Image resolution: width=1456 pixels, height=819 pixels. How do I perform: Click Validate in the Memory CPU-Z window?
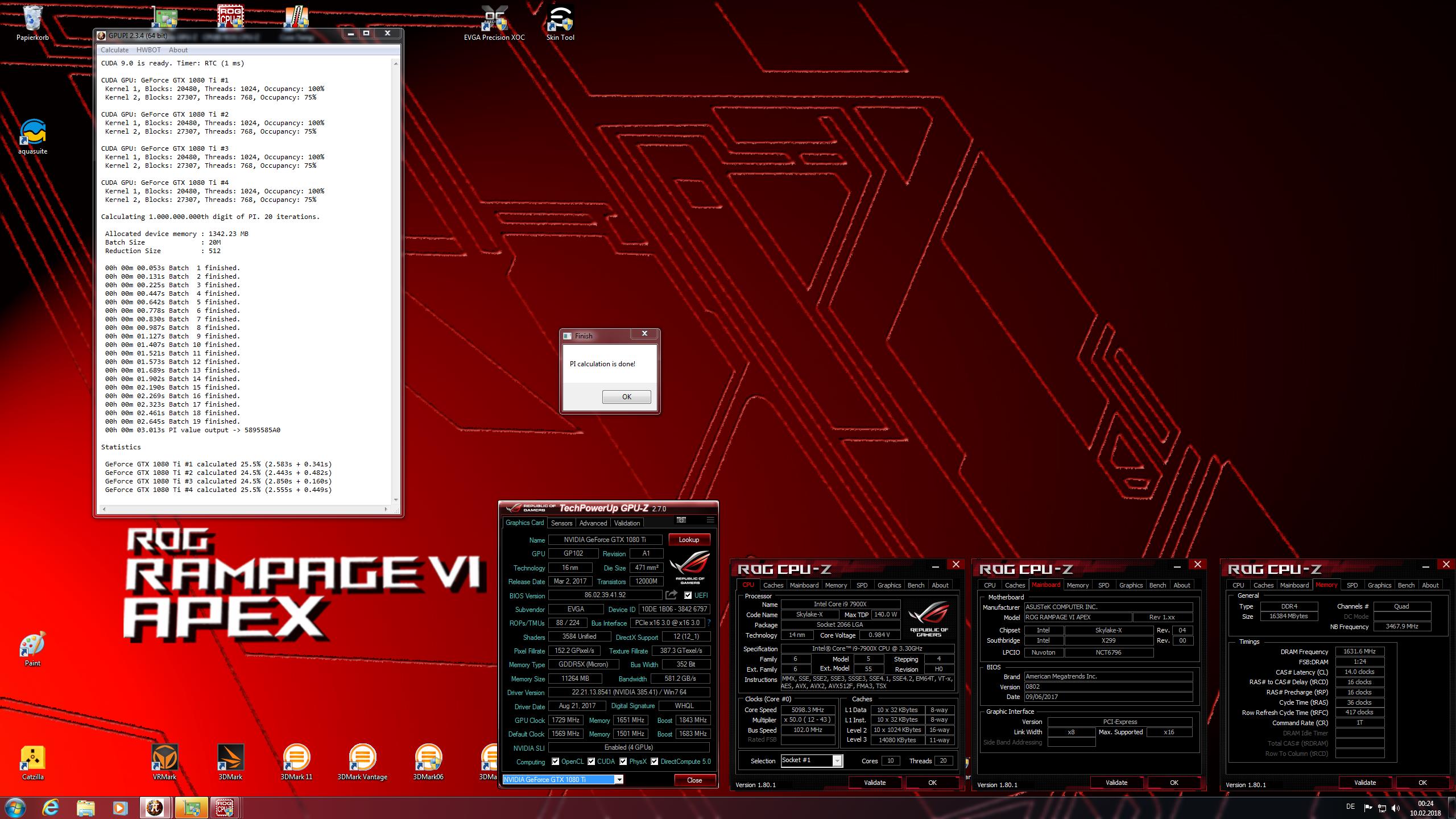tap(1365, 783)
